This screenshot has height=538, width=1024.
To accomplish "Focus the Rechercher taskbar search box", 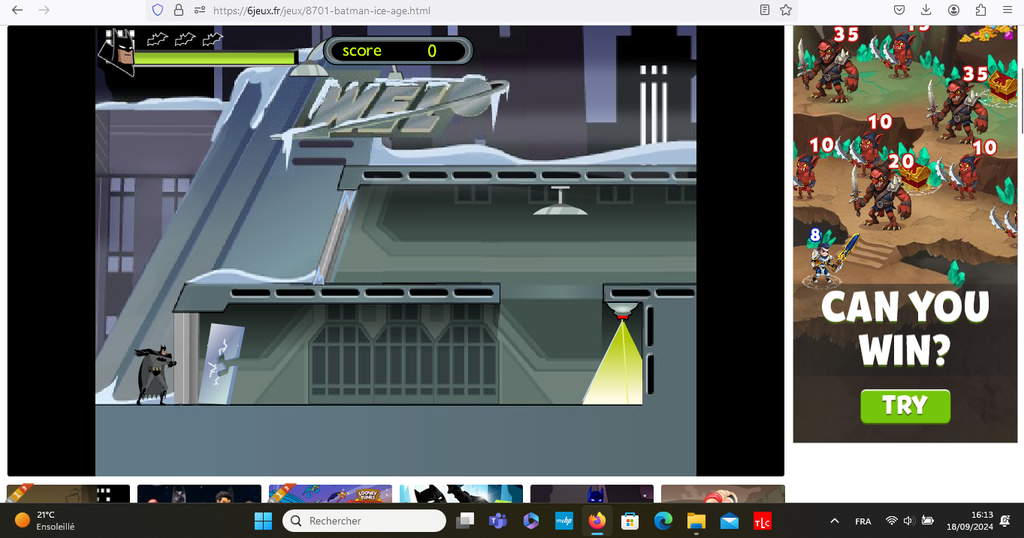I will [364, 520].
